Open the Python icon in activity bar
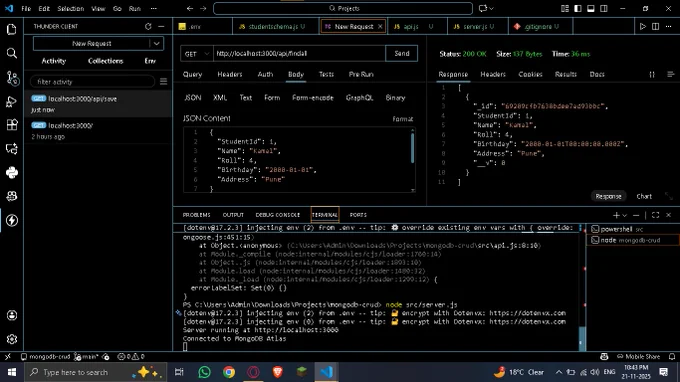 tap(12, 173)
